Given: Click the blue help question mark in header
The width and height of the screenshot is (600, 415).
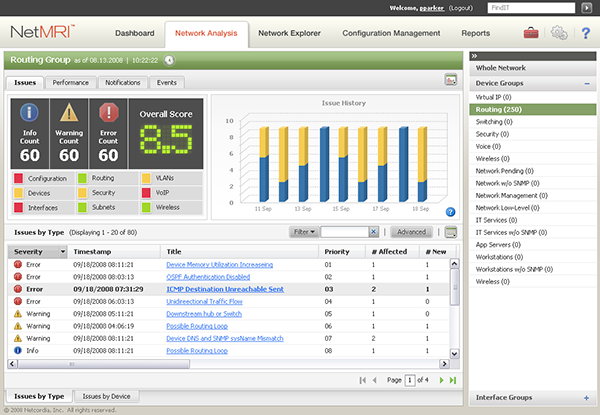Looking at the screenshot, I should point(584,33).
